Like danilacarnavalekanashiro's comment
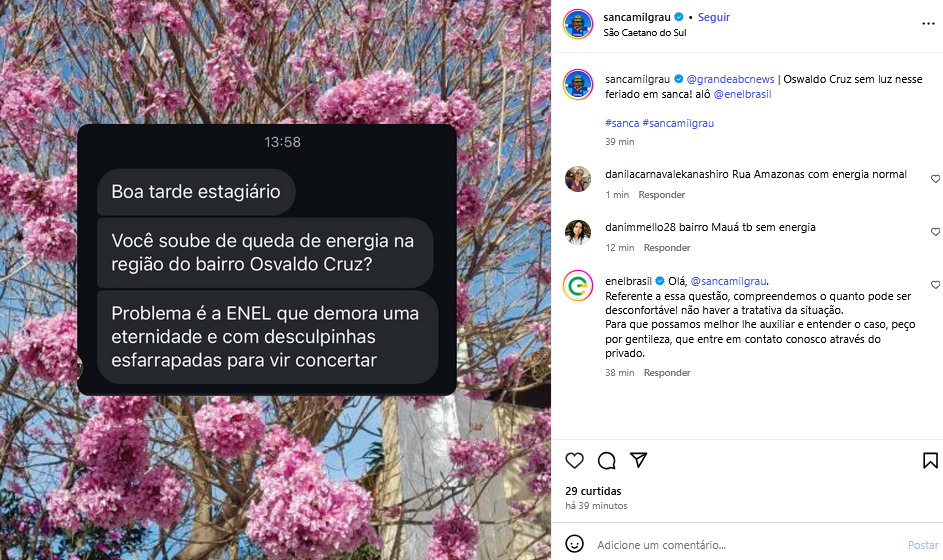Image resolution: width=943 pixels, height=560 pixels. (936, 179)
